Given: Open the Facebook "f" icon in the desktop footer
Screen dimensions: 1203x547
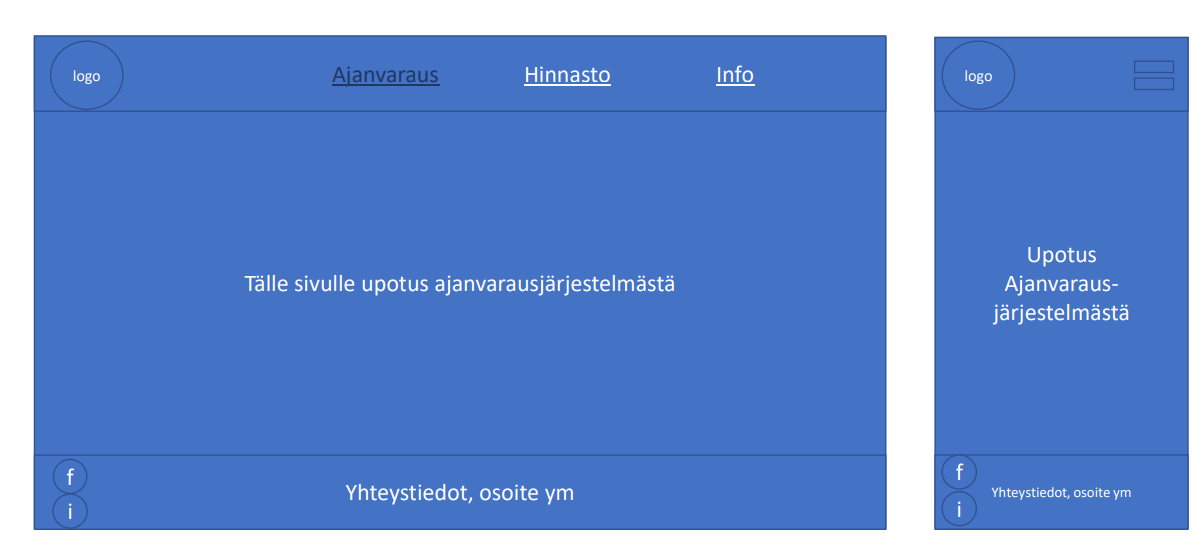Looking at the screenshot, I should 70,477.
